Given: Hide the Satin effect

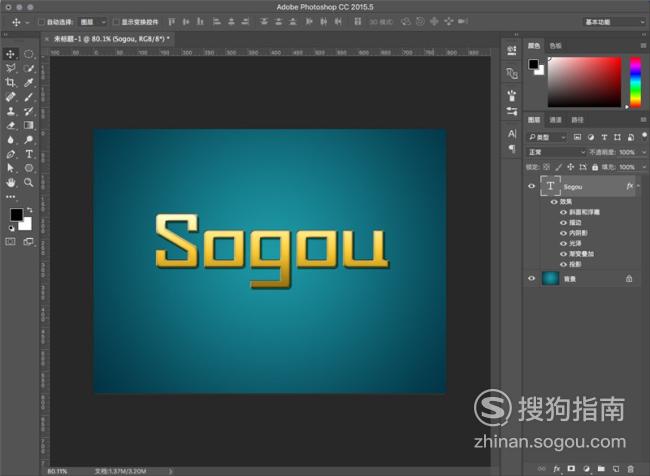Looking at the screenshot, I should [563, 243].
